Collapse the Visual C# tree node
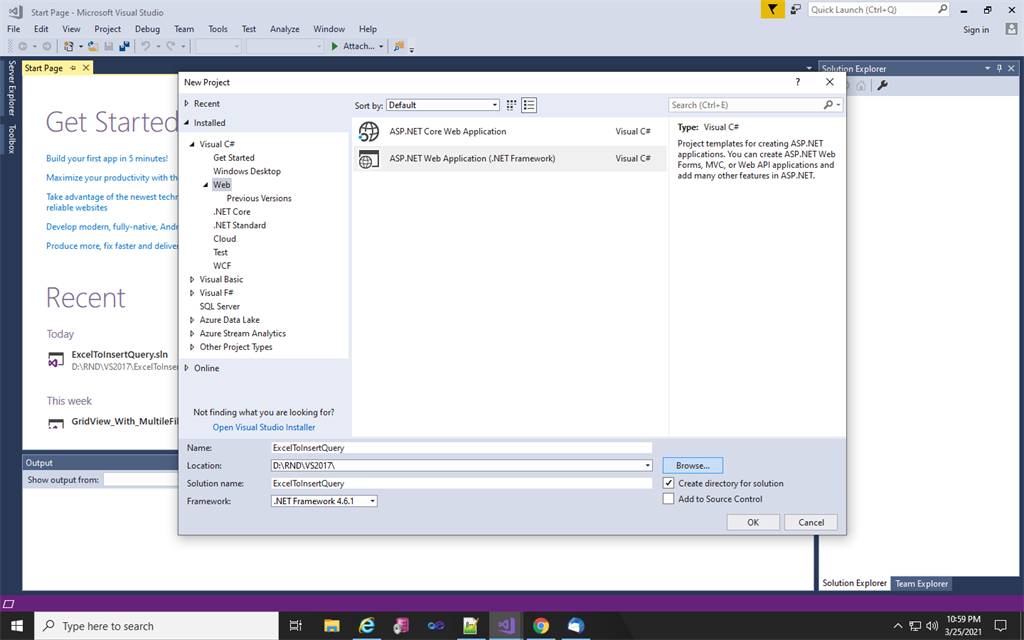The image size is (1024, 640). point(192,144)
